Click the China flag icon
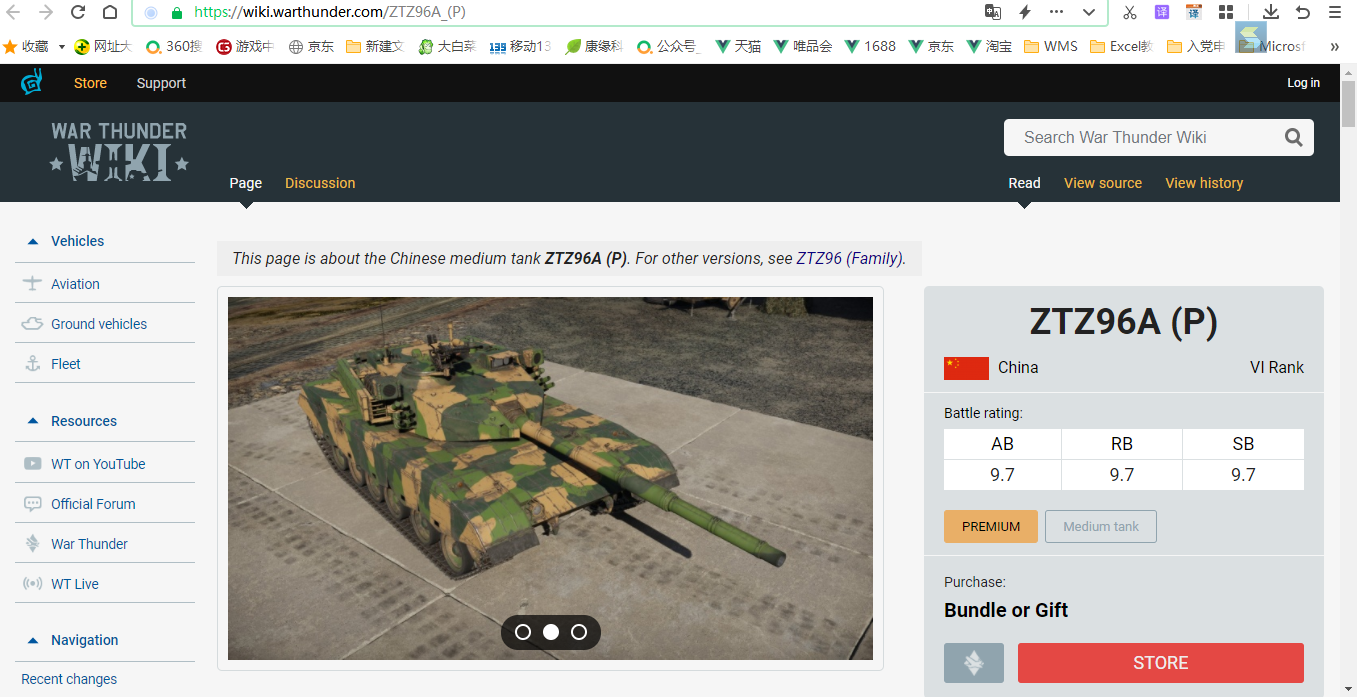 [x=966, y=368]
